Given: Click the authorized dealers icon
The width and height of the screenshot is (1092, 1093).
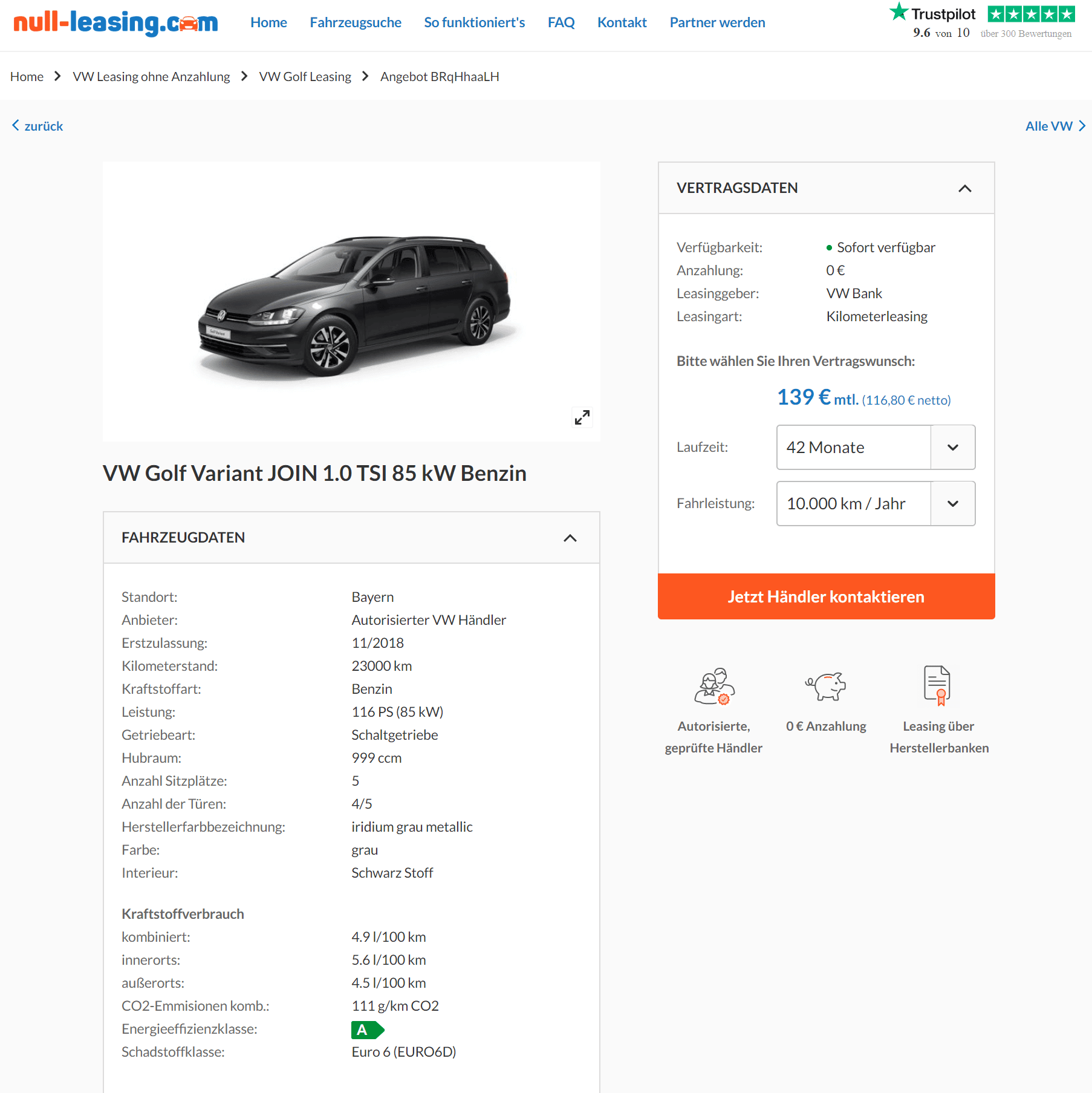Looking at the screenshot, I should pos(714,687).
